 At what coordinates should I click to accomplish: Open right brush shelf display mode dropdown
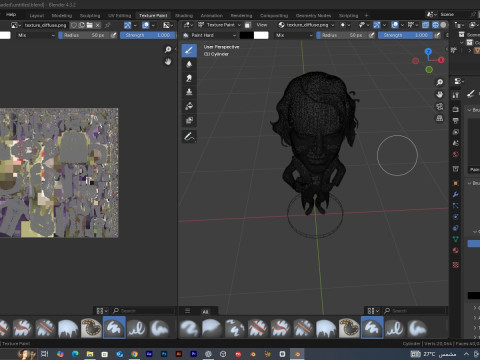click(373, 311)
